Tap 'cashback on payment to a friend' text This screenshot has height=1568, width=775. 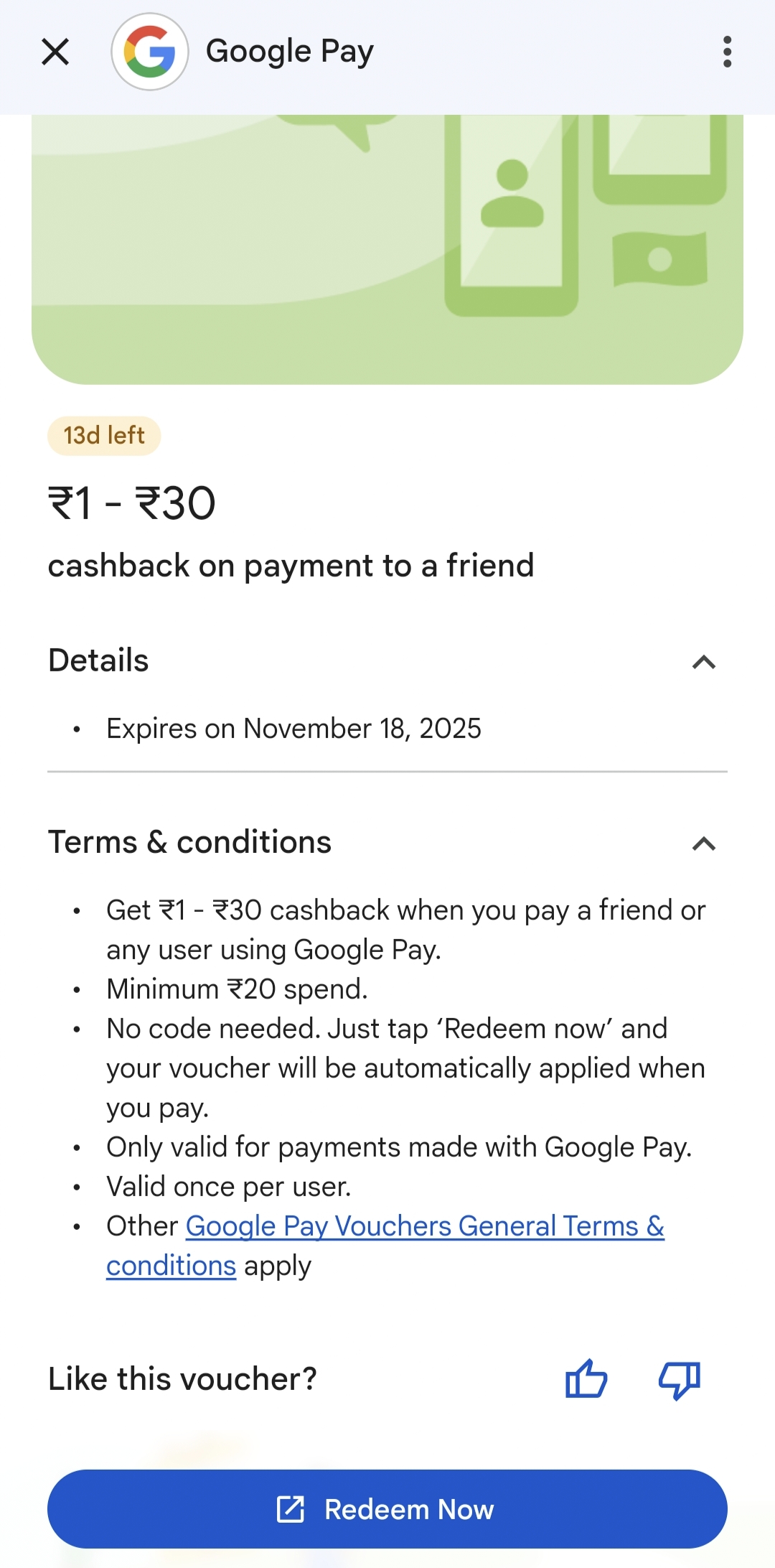[291, 566]
